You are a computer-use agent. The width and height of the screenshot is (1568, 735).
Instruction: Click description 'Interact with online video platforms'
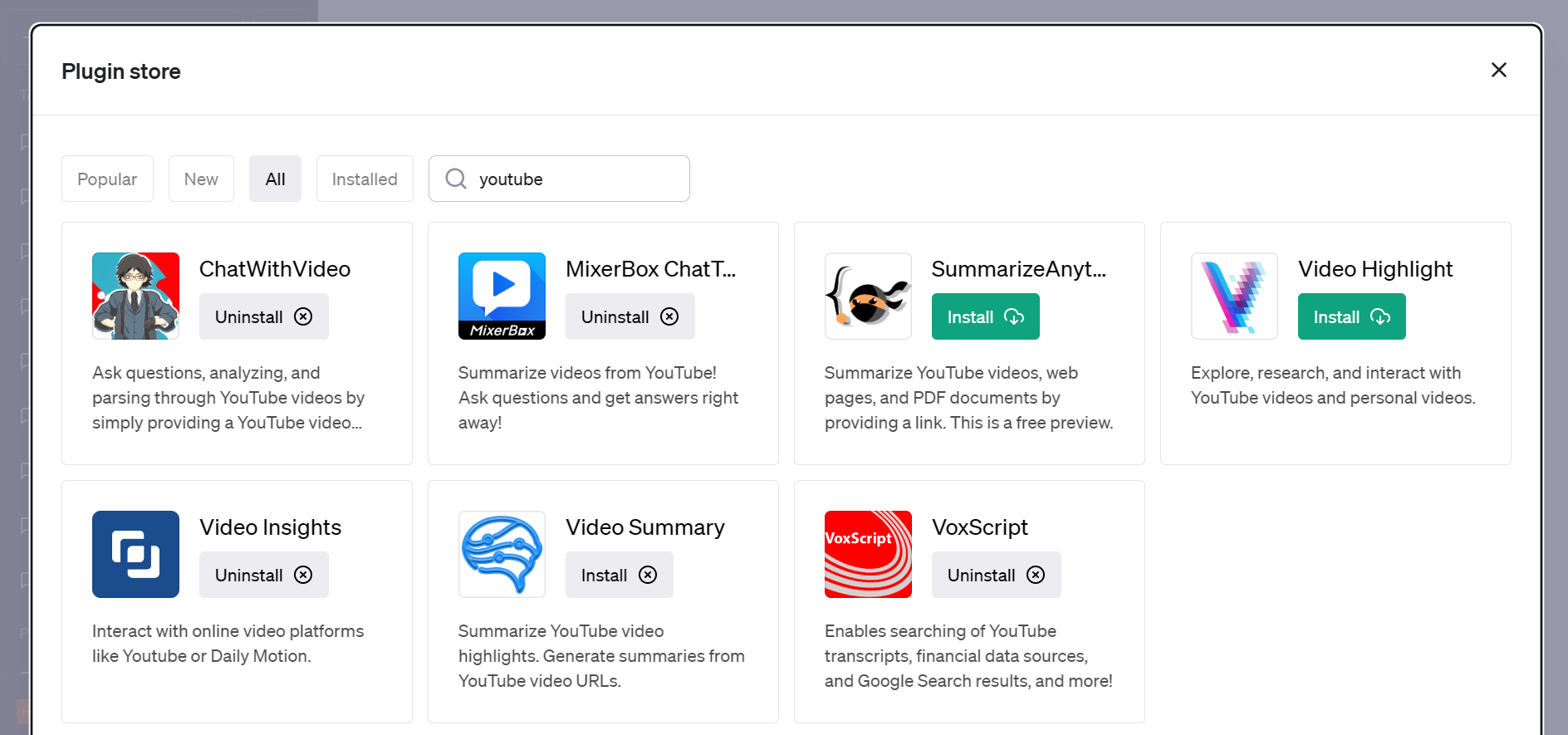(228, 644)
